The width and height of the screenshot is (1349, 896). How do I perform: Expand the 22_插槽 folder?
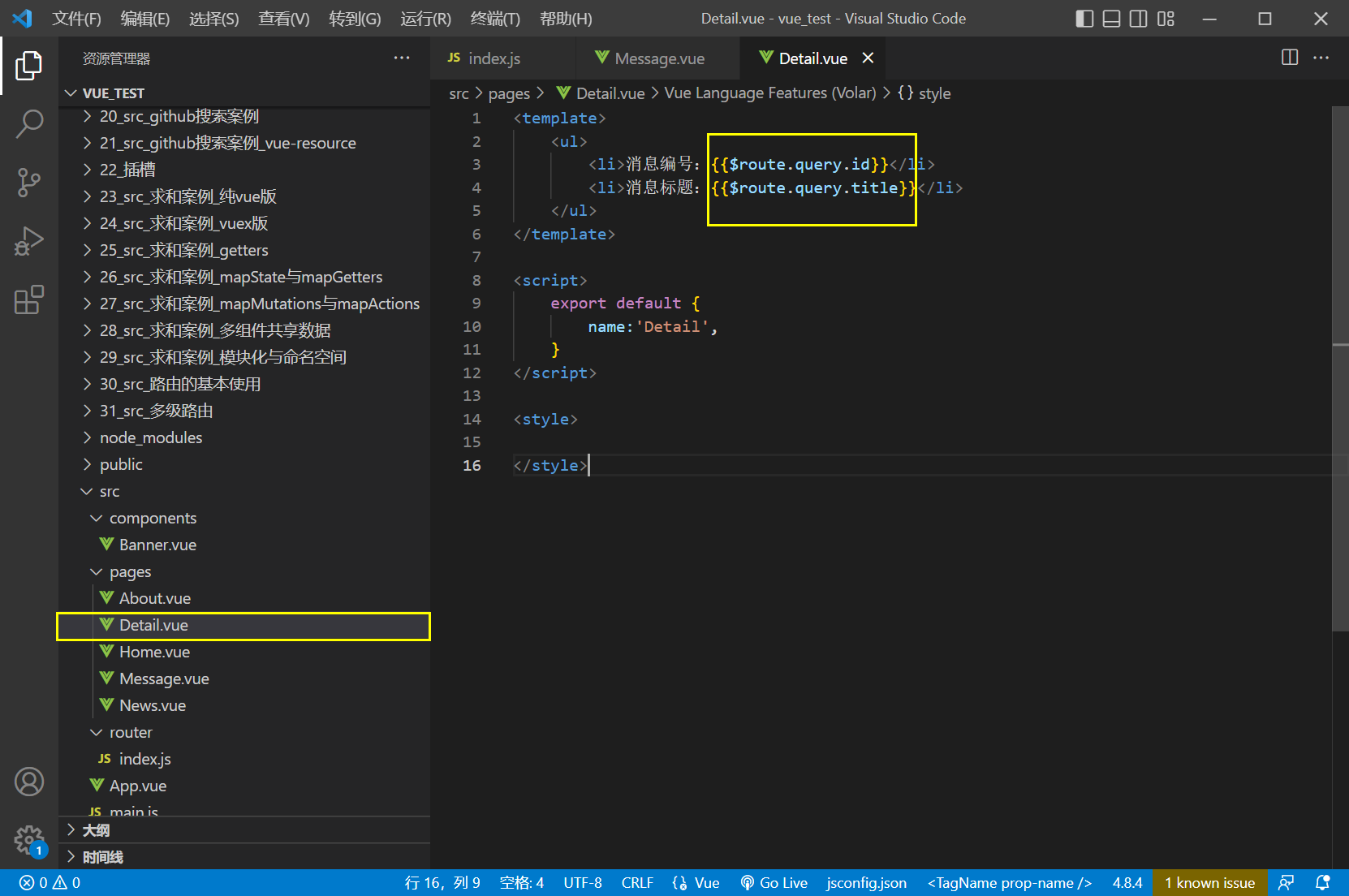click(x=244, y=170)
